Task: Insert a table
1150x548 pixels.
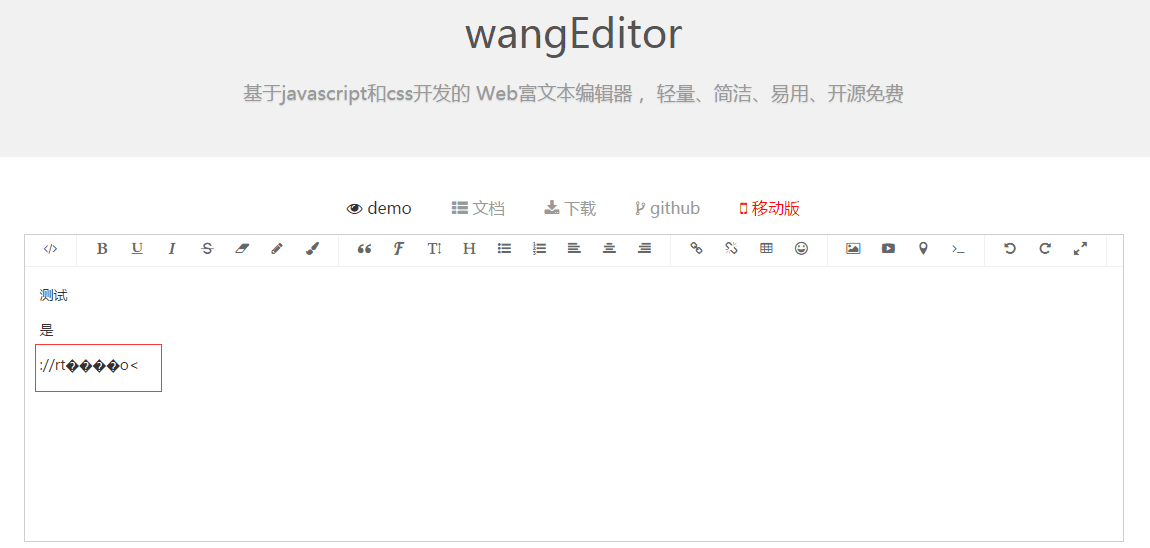Action: [766, 249]
